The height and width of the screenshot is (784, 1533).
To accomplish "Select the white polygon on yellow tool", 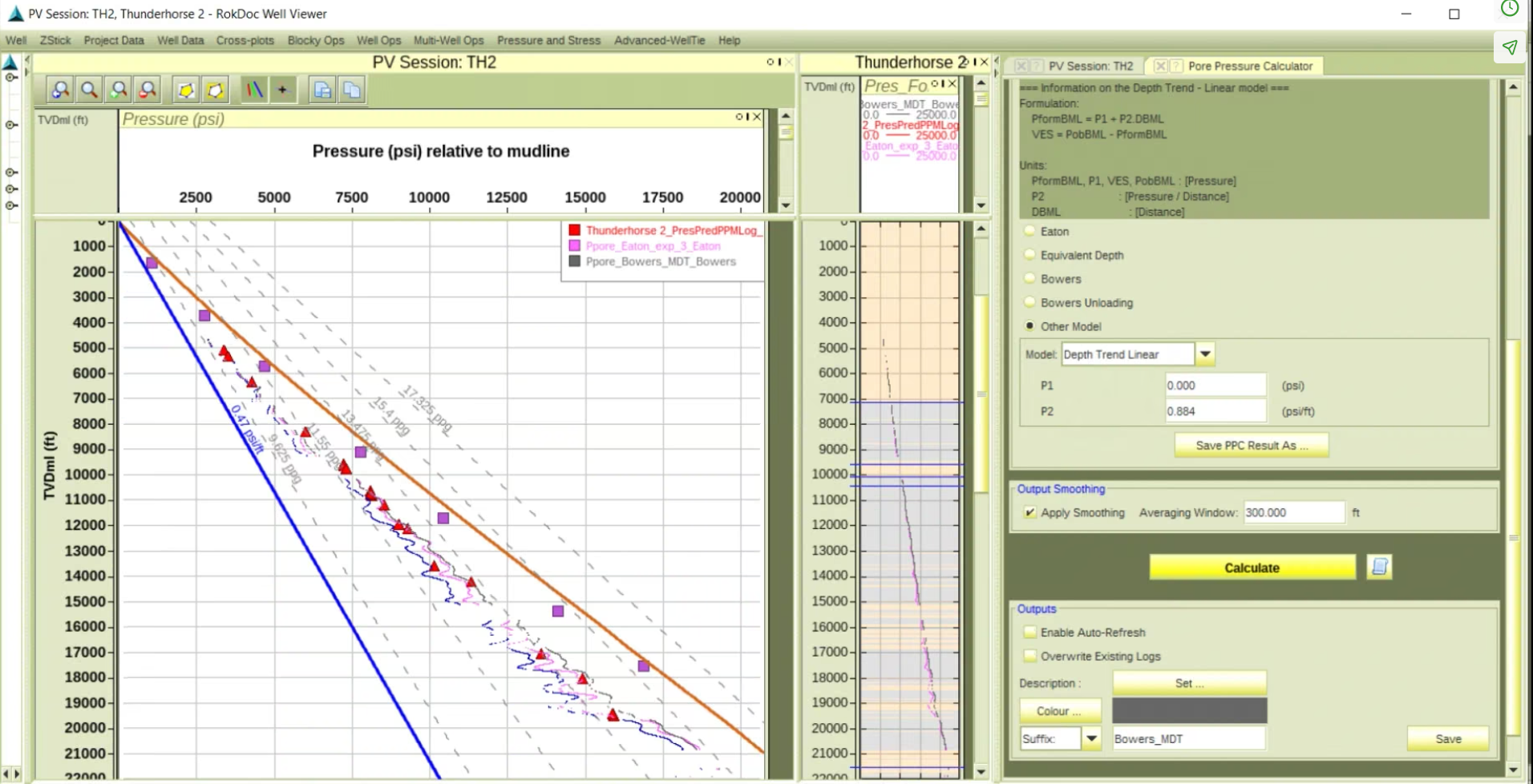I will pos(215,90).
